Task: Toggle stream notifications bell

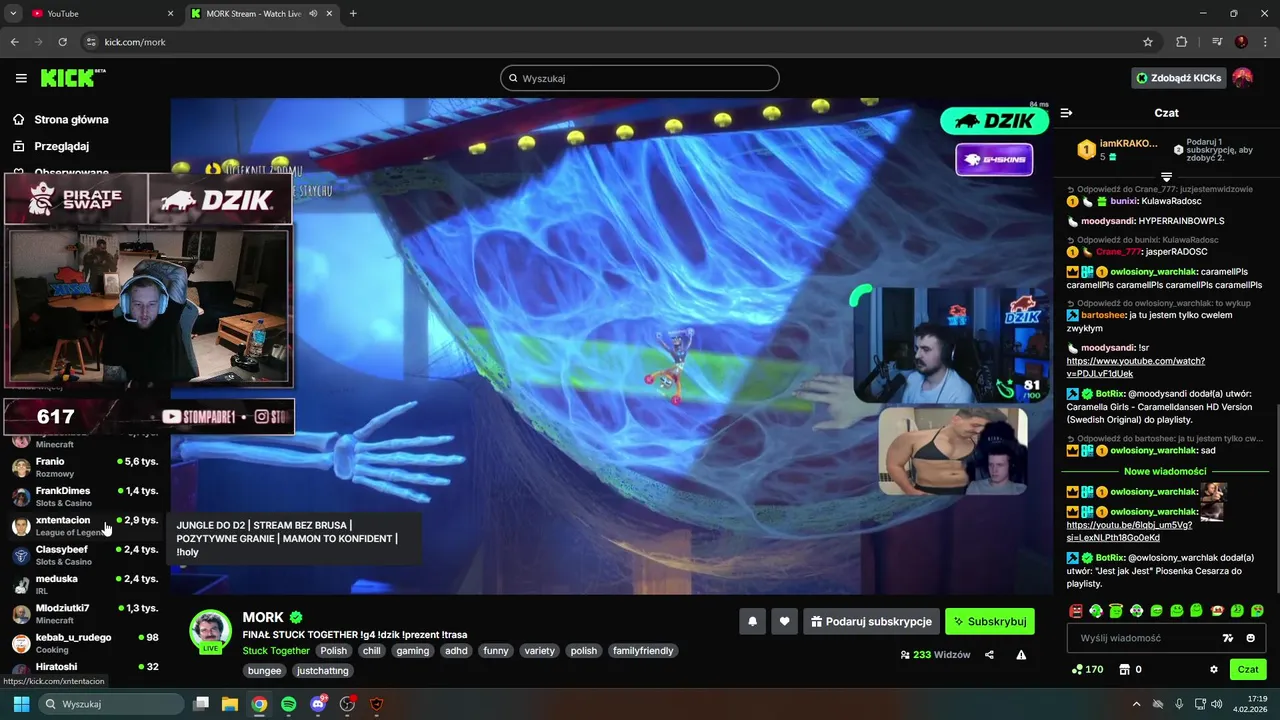Action: pyautogui.click(x=753, y=621)
